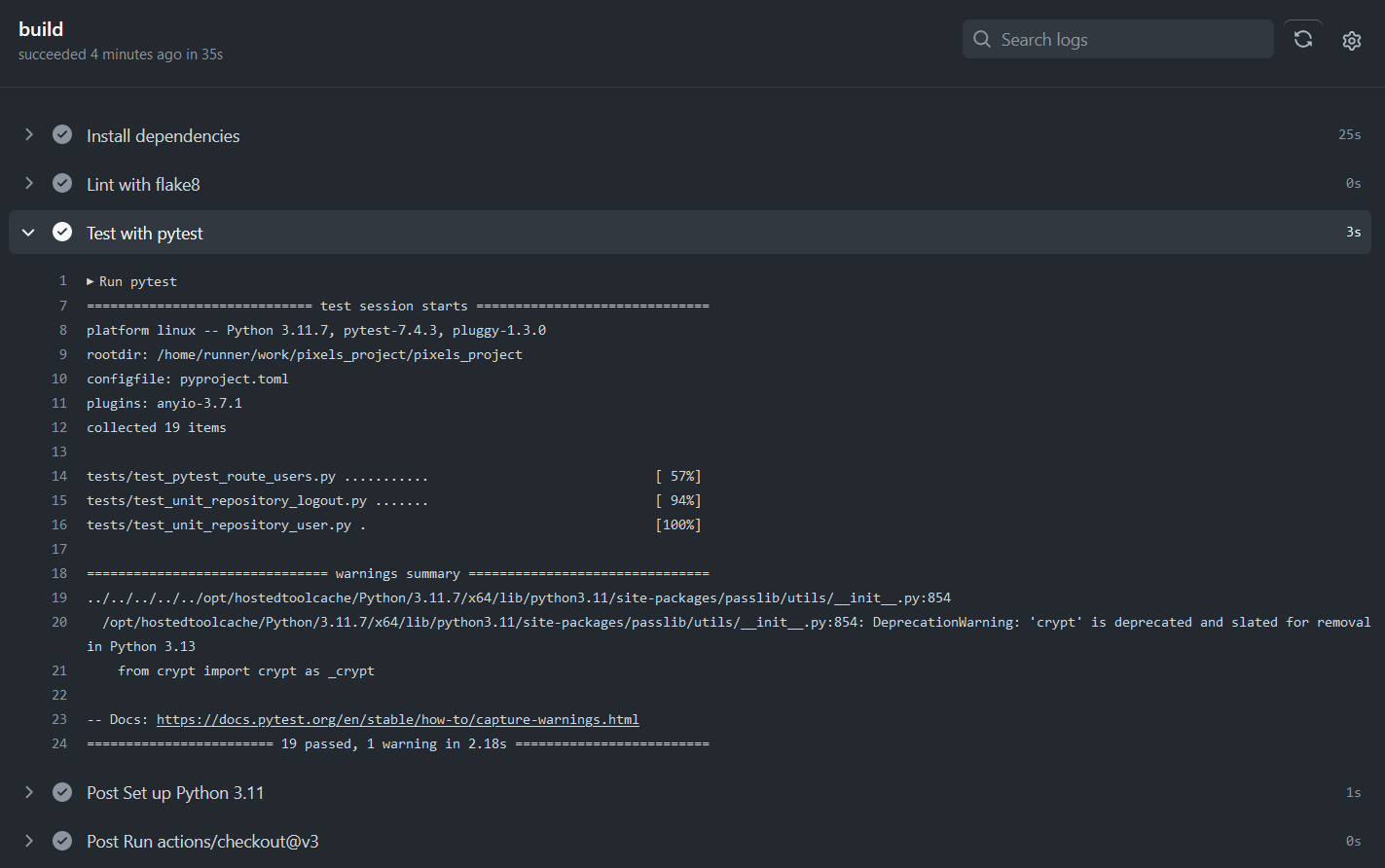Click the 'build' job title heading
This screenshot has height=868, width=1385.
click(x=41, y=29)
